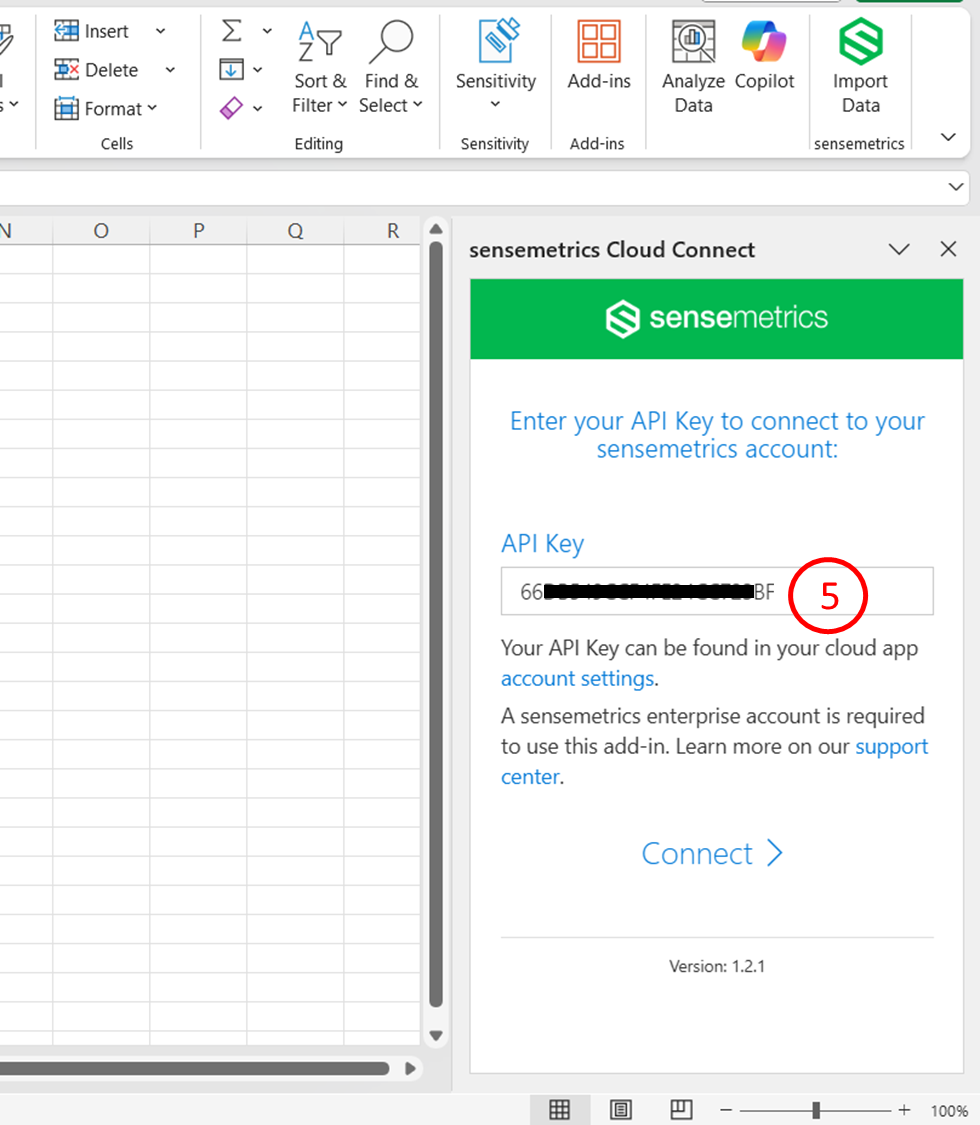Screen dimensions: 980x1125
Task: Click the horizontal scrollbar right arrow
Action: [x=410, y=1068]
